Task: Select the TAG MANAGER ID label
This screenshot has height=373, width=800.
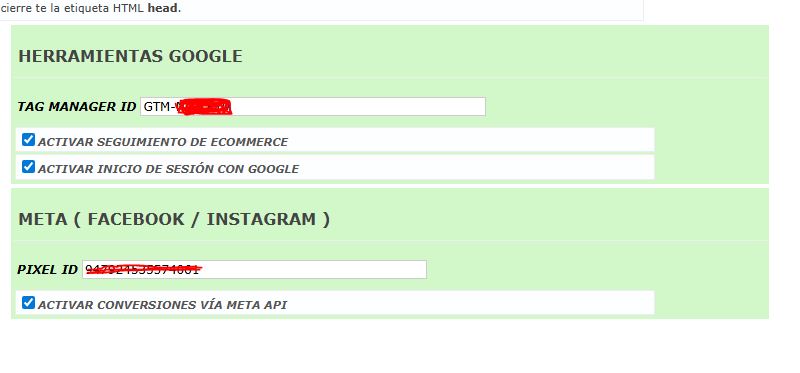Action: 77,107
